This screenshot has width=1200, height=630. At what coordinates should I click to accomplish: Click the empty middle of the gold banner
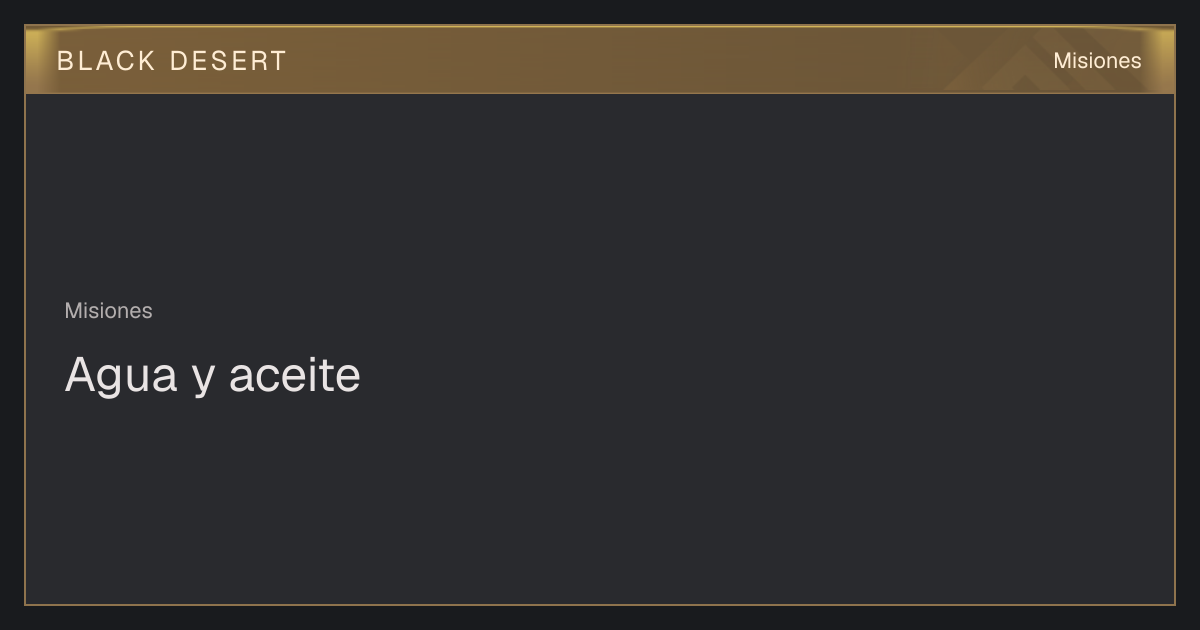click(x=620, y=60)
